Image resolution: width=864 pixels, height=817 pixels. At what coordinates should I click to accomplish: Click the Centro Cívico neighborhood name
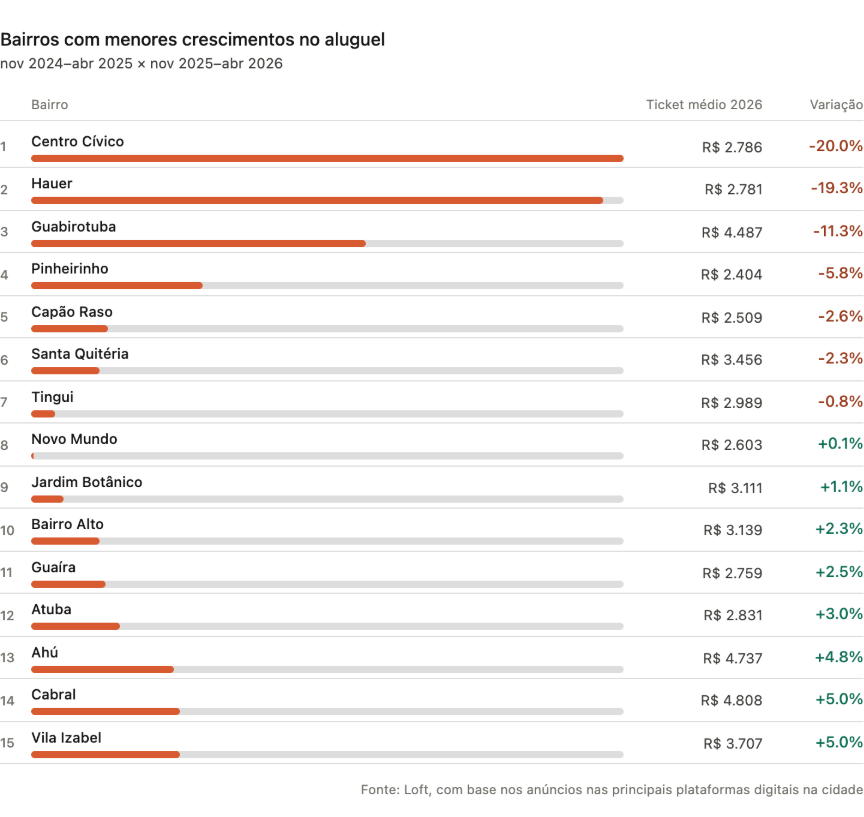pyautogui.click(x=77, y=142)
